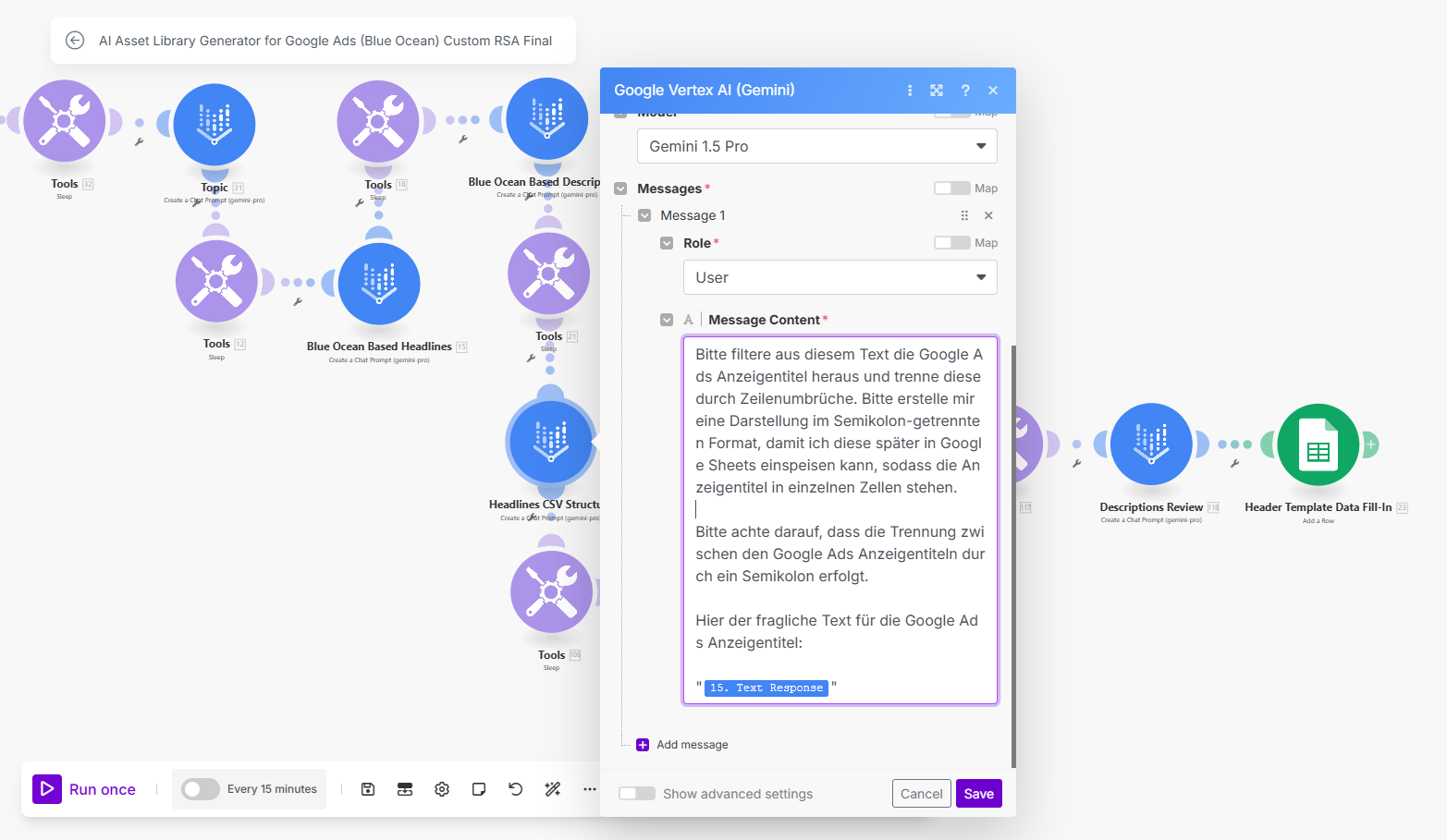This screenshot has height=840, width=1447.
Task: Click Run once button
Action: (84, 789)
